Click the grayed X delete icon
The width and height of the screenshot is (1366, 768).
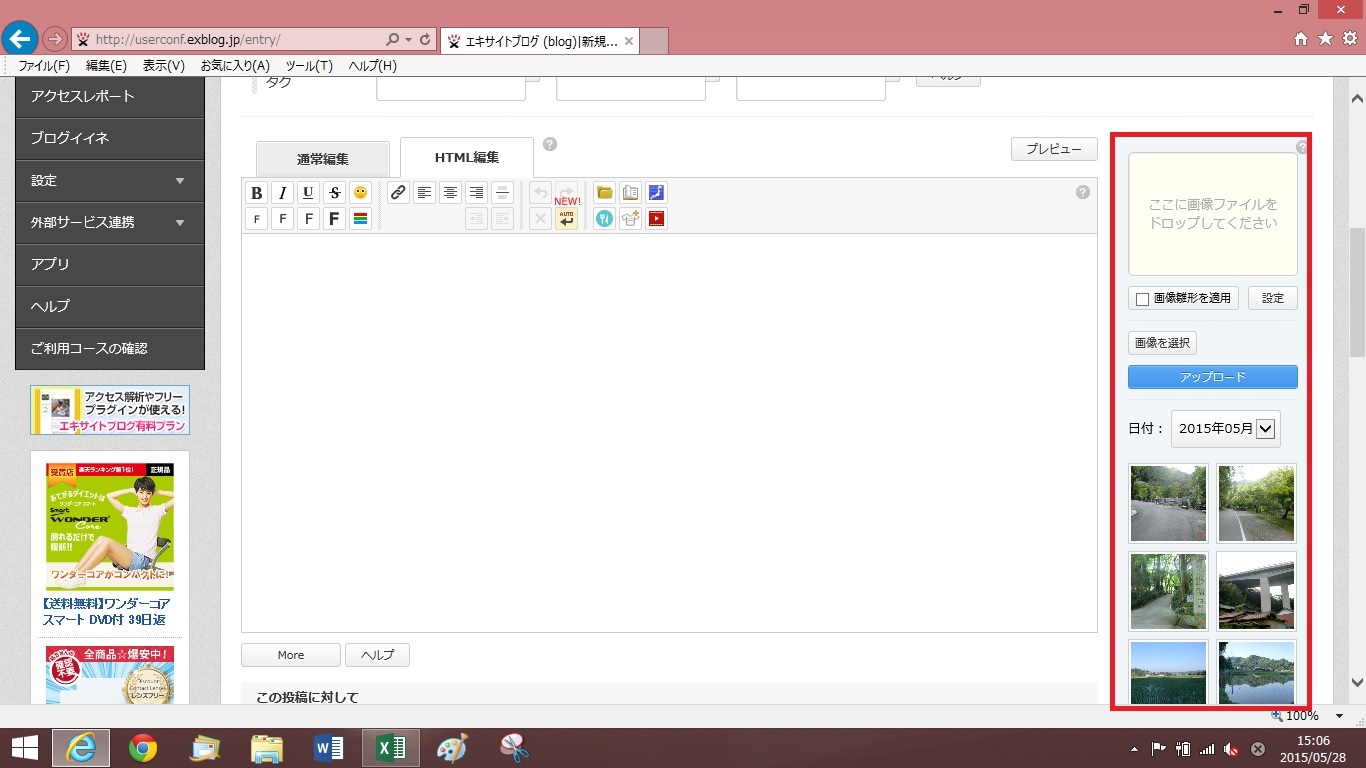[x=540, y=219]
